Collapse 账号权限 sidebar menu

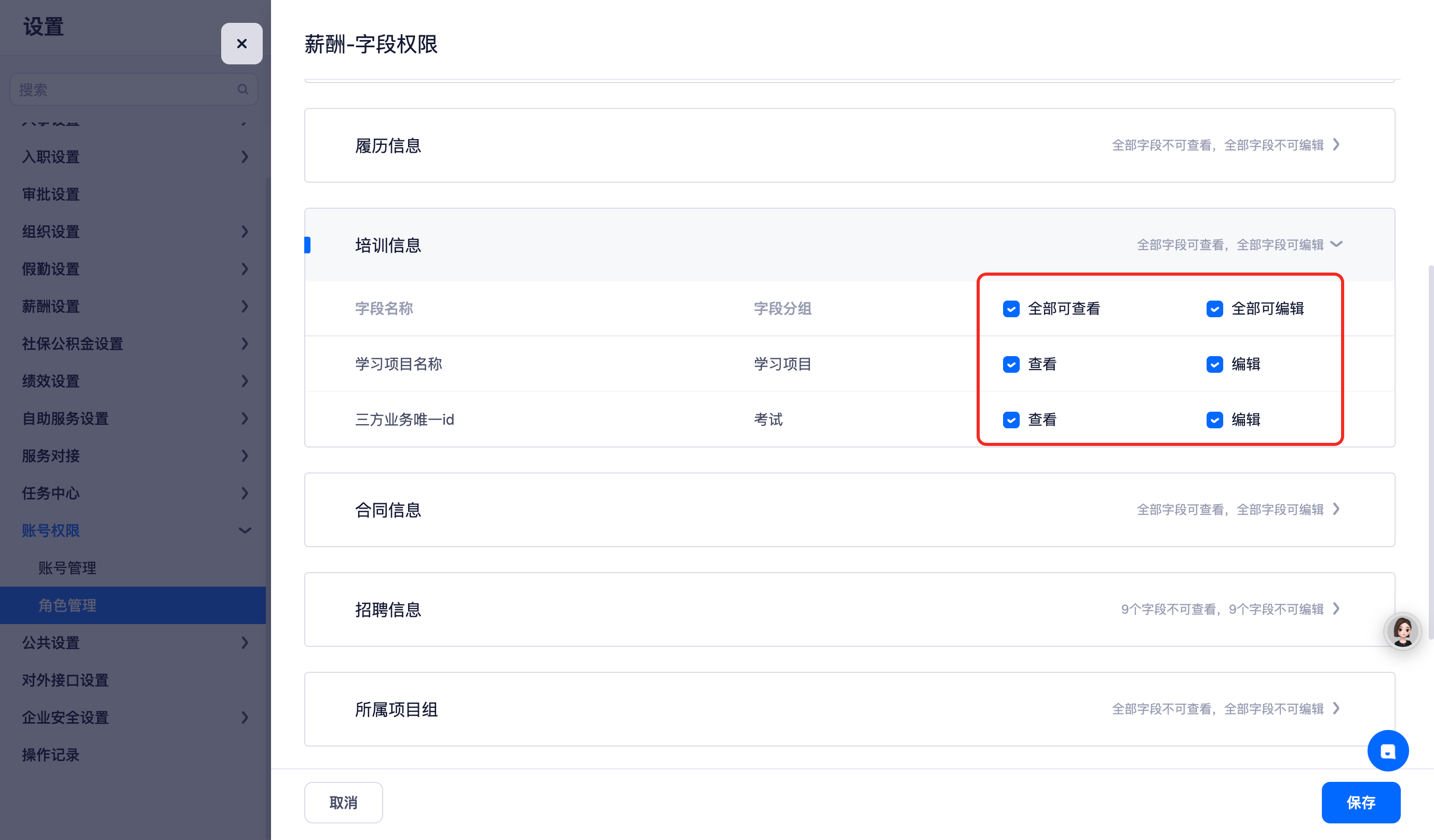[x=244, y=531]
